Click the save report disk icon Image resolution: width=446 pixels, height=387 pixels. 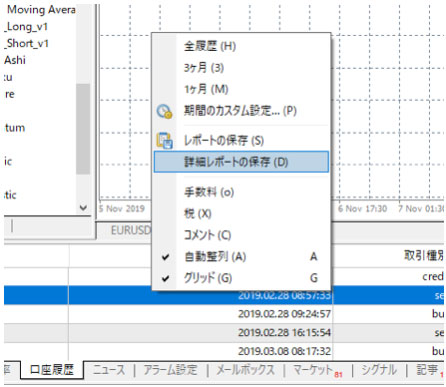(x=164, y=140)
